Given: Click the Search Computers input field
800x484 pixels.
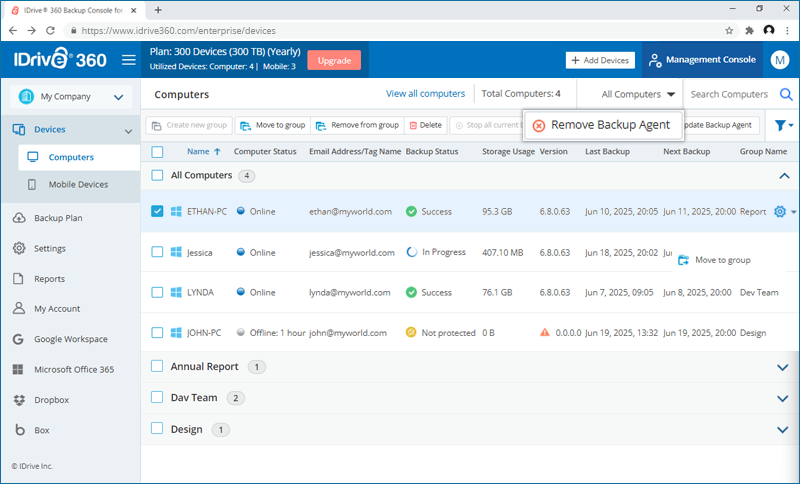Looking at the screenshot, I should (729, 95).
